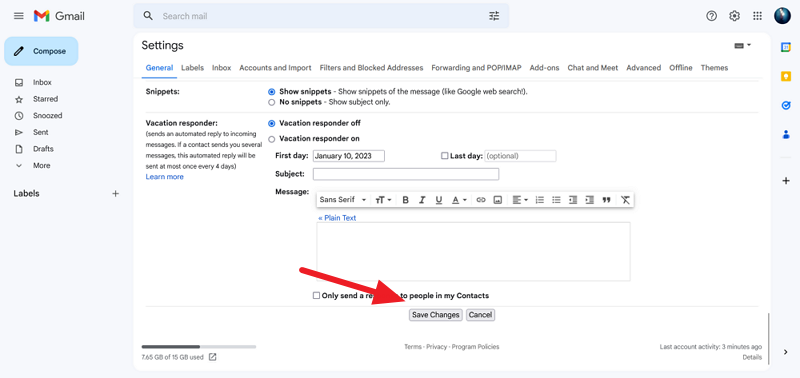Viewport: 800px width, 378px height.
Task: Show search options filter icon
Action: tap(494, 16)
